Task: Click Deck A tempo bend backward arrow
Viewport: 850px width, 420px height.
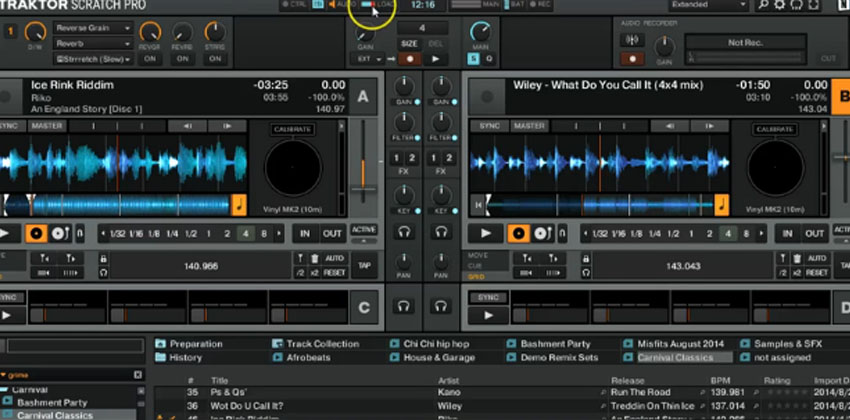Action: click(187, 126)
